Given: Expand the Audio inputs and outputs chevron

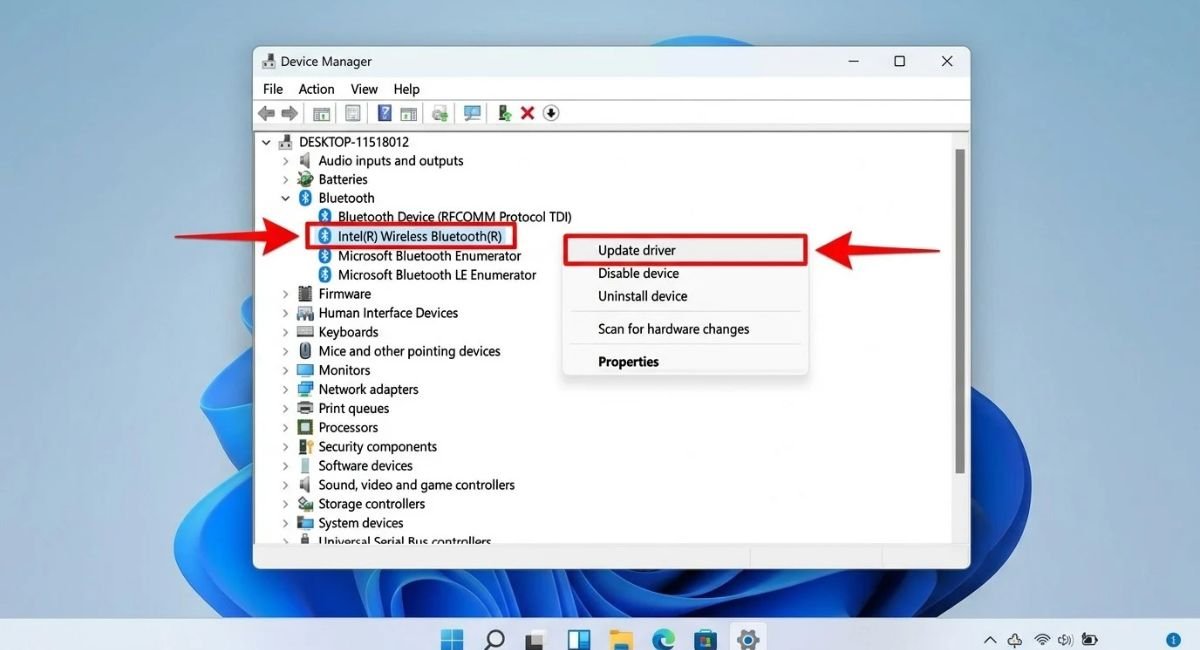Looking at the screenshot, I should [285, 161].
